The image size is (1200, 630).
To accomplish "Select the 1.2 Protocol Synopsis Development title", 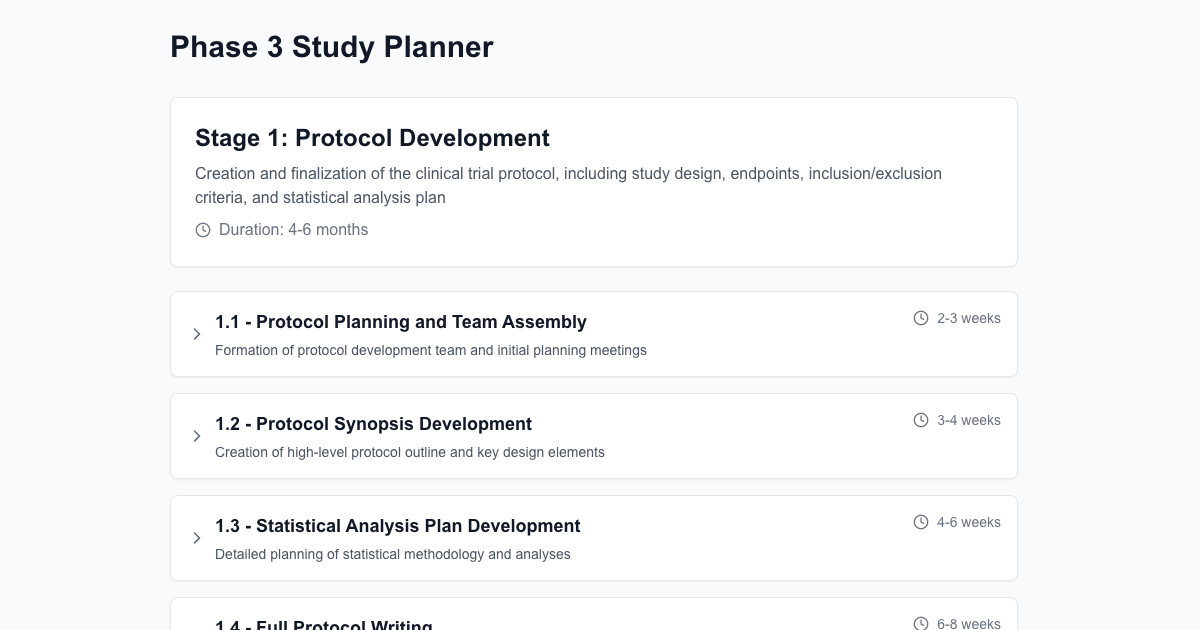I will coord(373,424).
